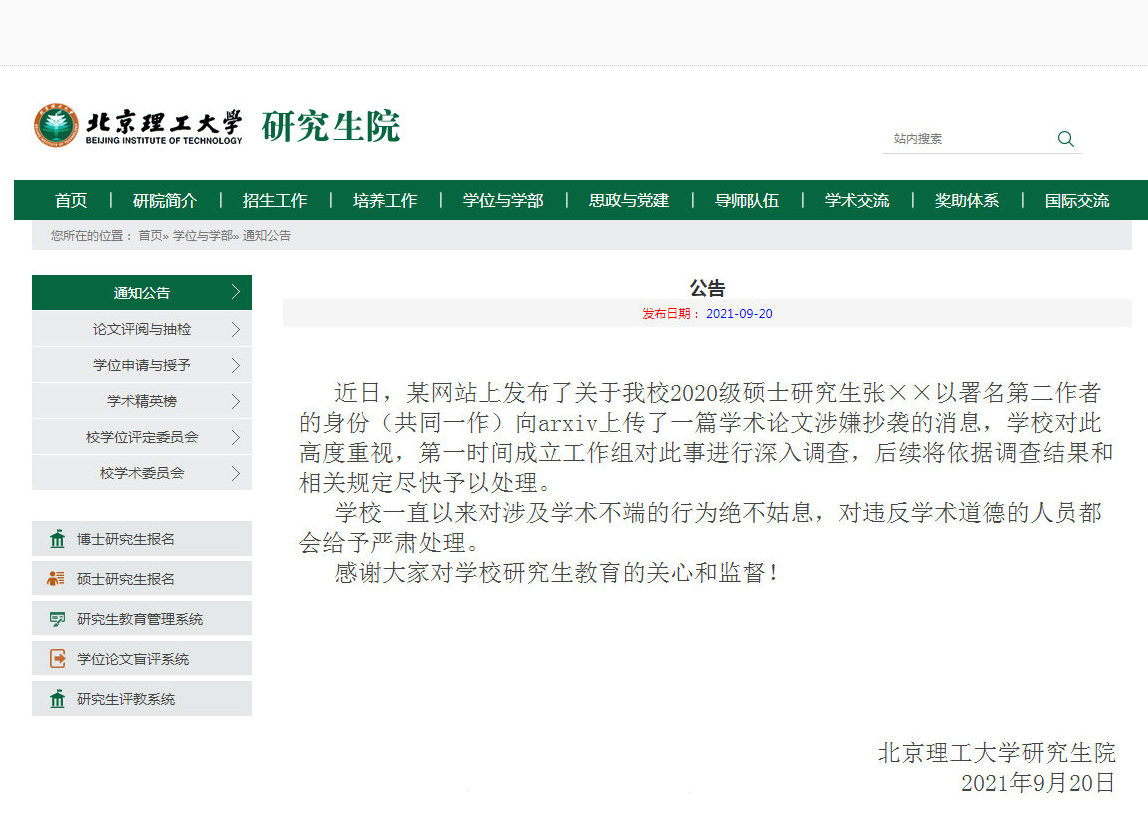
Task: Click the 公告 article title
Action: (707, 288)
